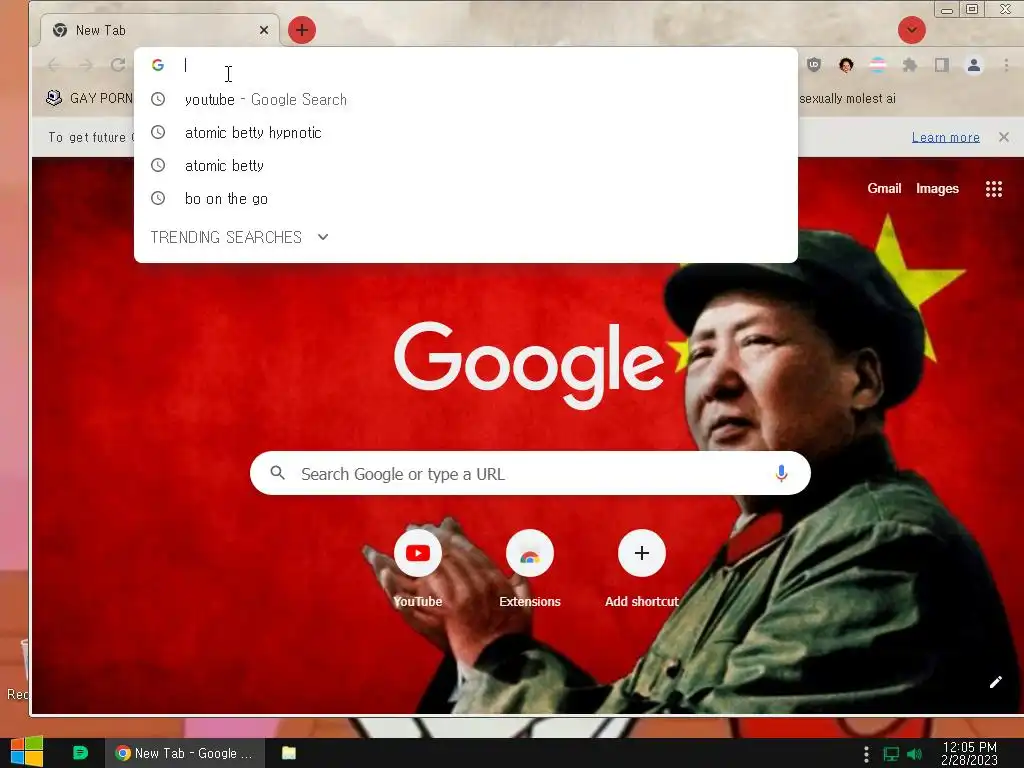Start voice search with microphone
This screenshot has height=768, width=1024.
[781, 473]
